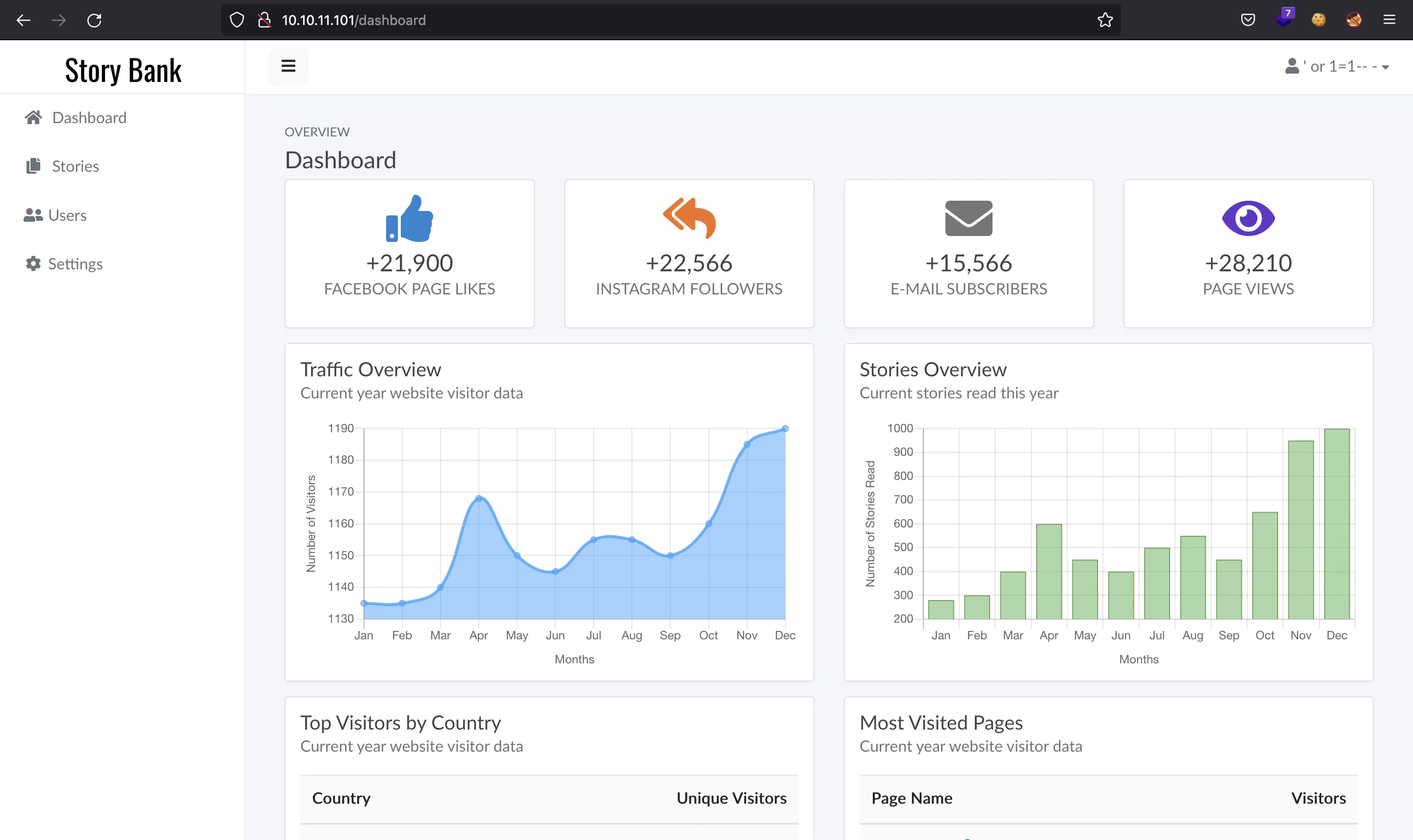Expand the ' or 1=1-- user dropdown
Viewport: 1413px width, 840px height.
pos(1337,66)
